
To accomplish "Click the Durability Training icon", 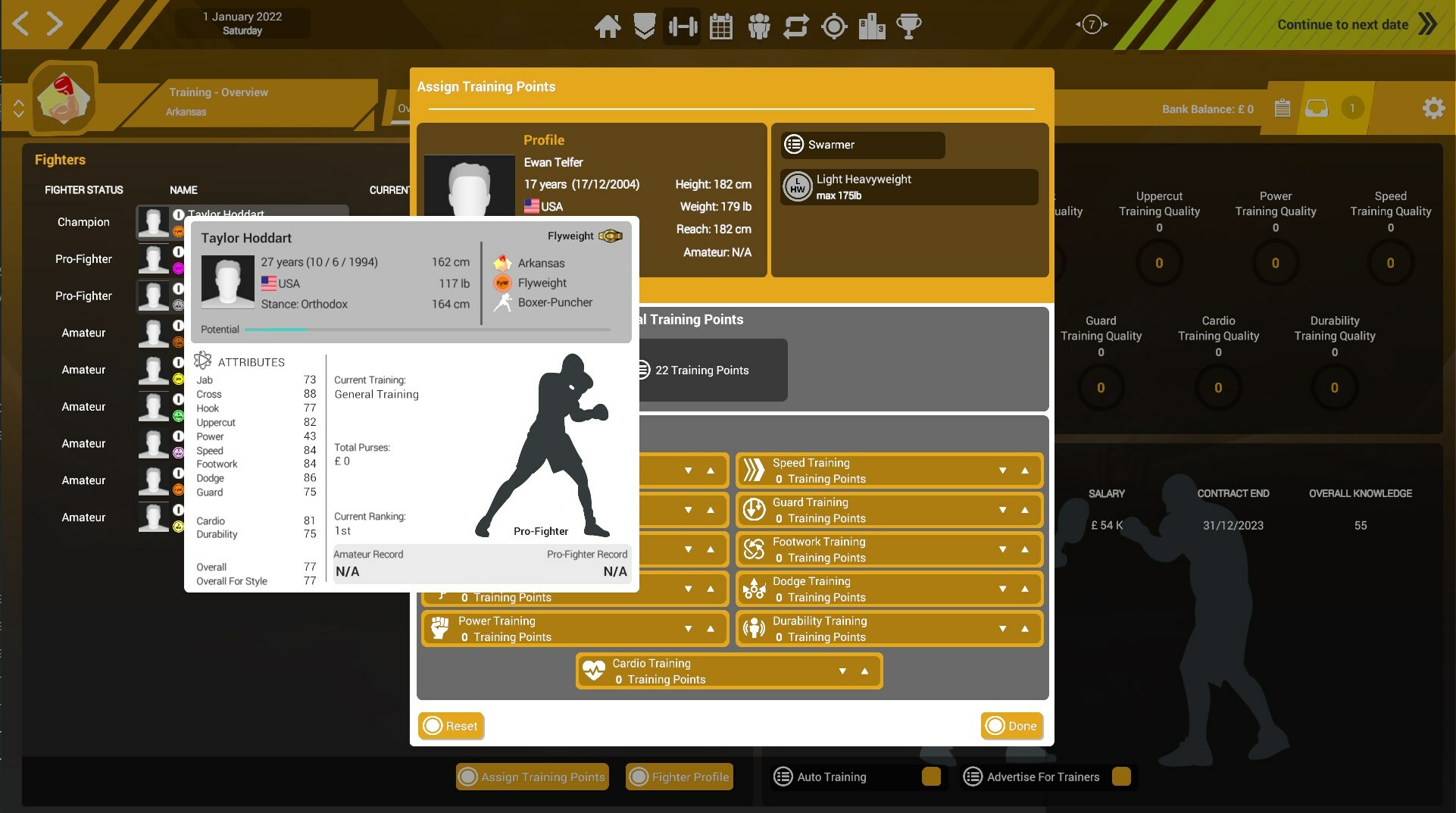I will tap(754, 628).
